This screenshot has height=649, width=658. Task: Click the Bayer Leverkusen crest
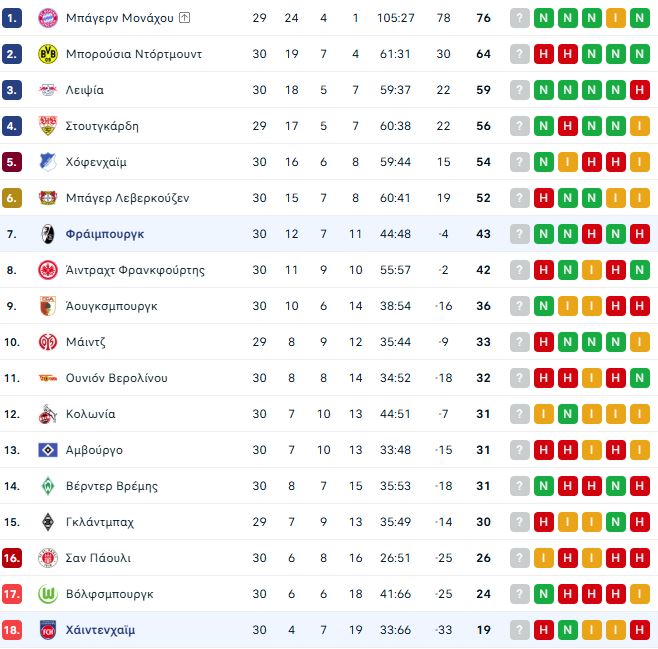click(46, 198)
